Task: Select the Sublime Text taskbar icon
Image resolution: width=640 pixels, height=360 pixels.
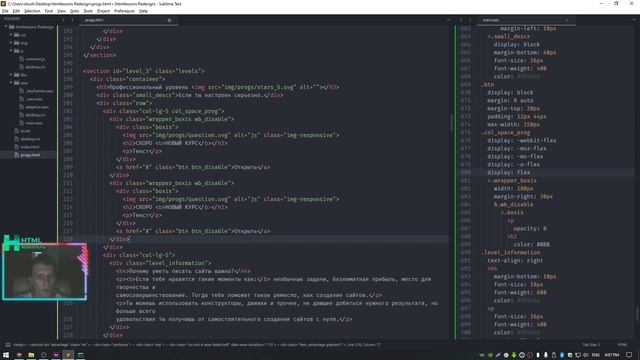Action: (68, 355)
